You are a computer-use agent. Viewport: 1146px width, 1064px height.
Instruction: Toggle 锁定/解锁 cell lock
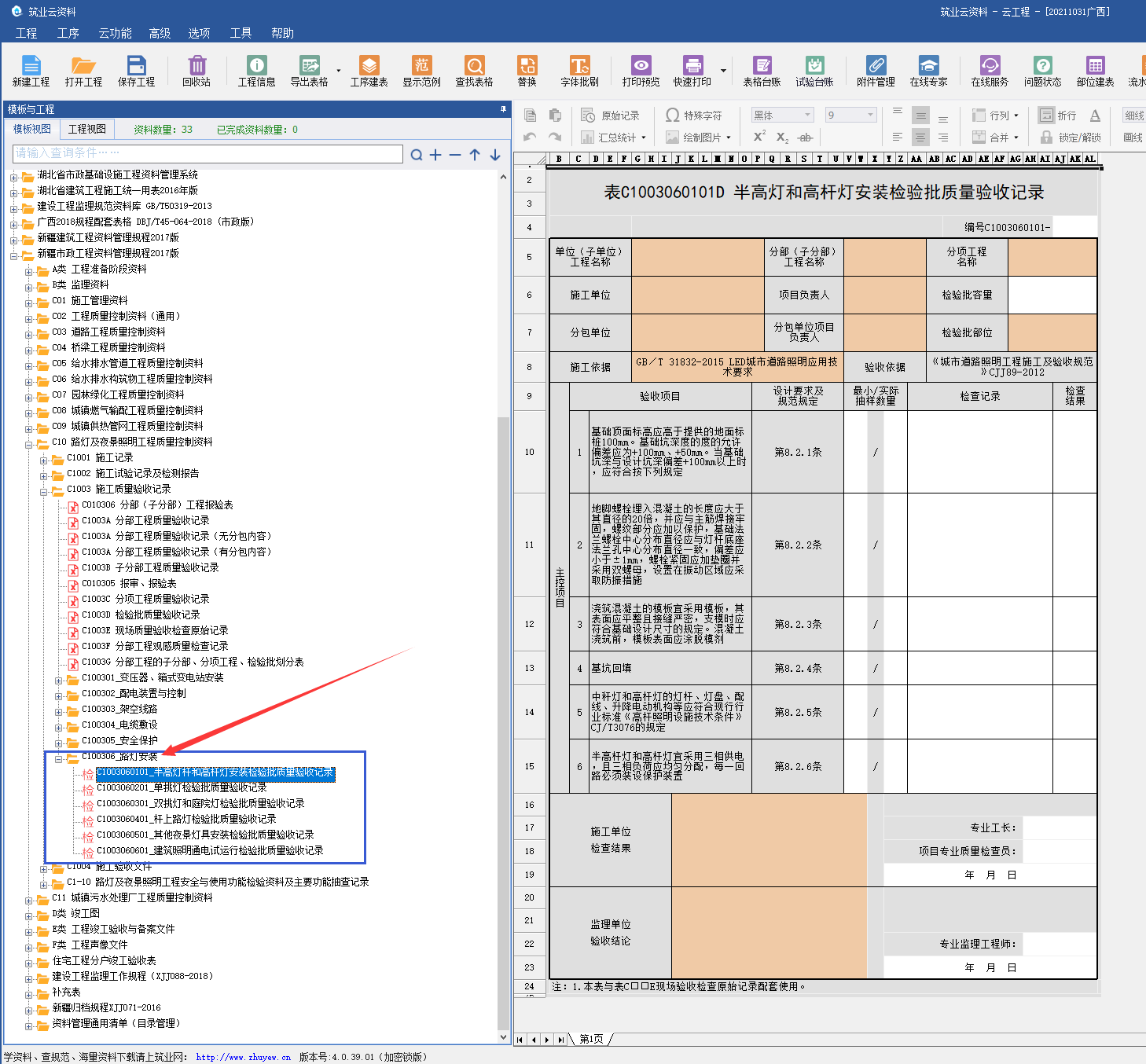(x=1070, y=137)
